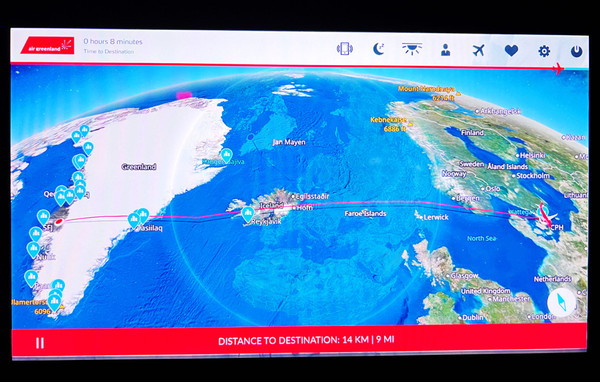Image resolution: width=600 pixels, height=382 pixels.
Task: Open settings via the gear icon
Action: coord(544,51)
